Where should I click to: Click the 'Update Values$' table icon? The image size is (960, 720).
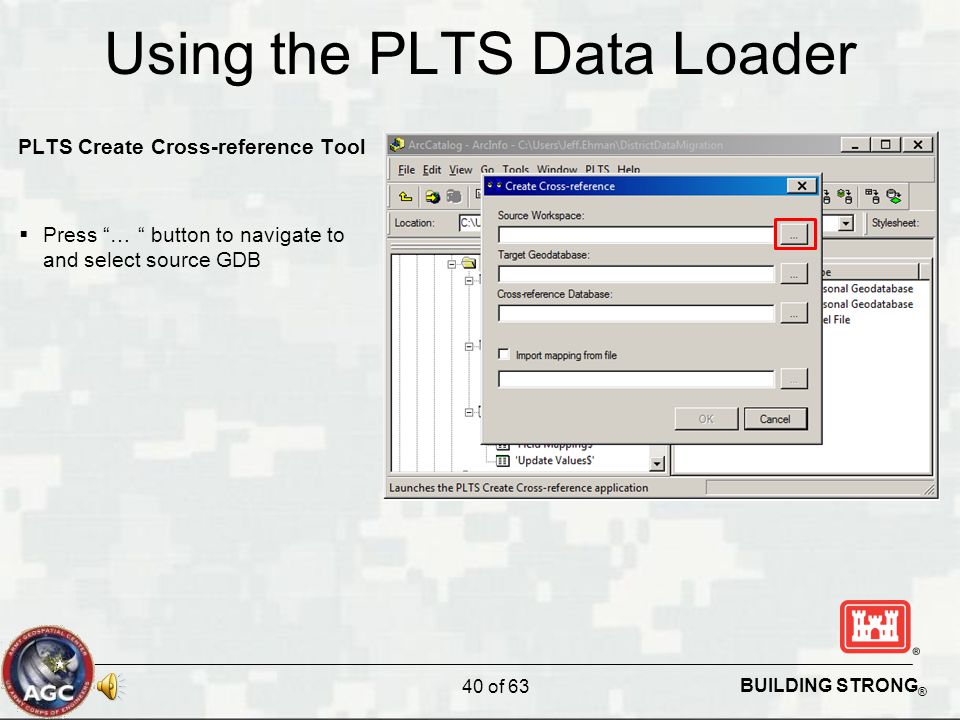(503, 461)
